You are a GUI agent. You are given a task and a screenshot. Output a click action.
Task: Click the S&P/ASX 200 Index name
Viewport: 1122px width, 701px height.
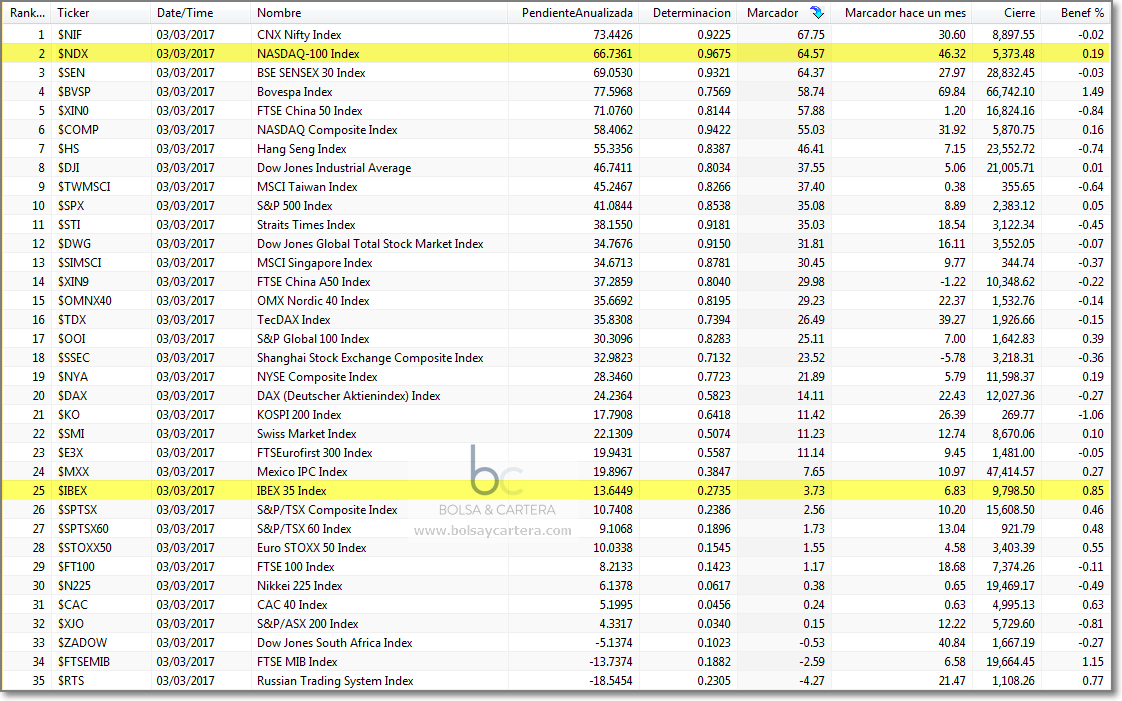pos(308,624)
